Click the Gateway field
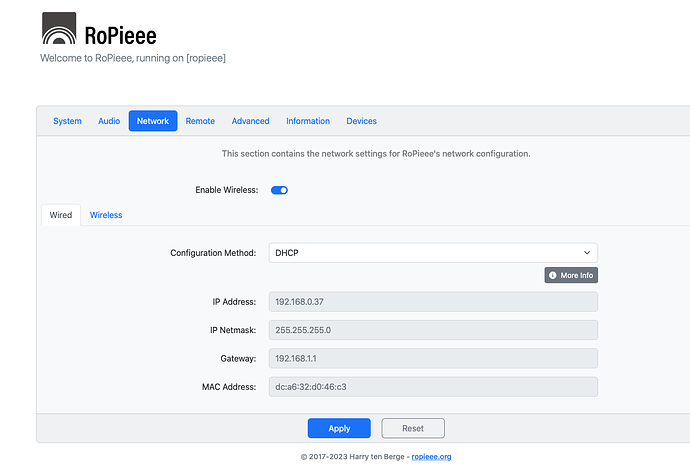The width and height of the screenshot is (690, 465). coord(432,358)
